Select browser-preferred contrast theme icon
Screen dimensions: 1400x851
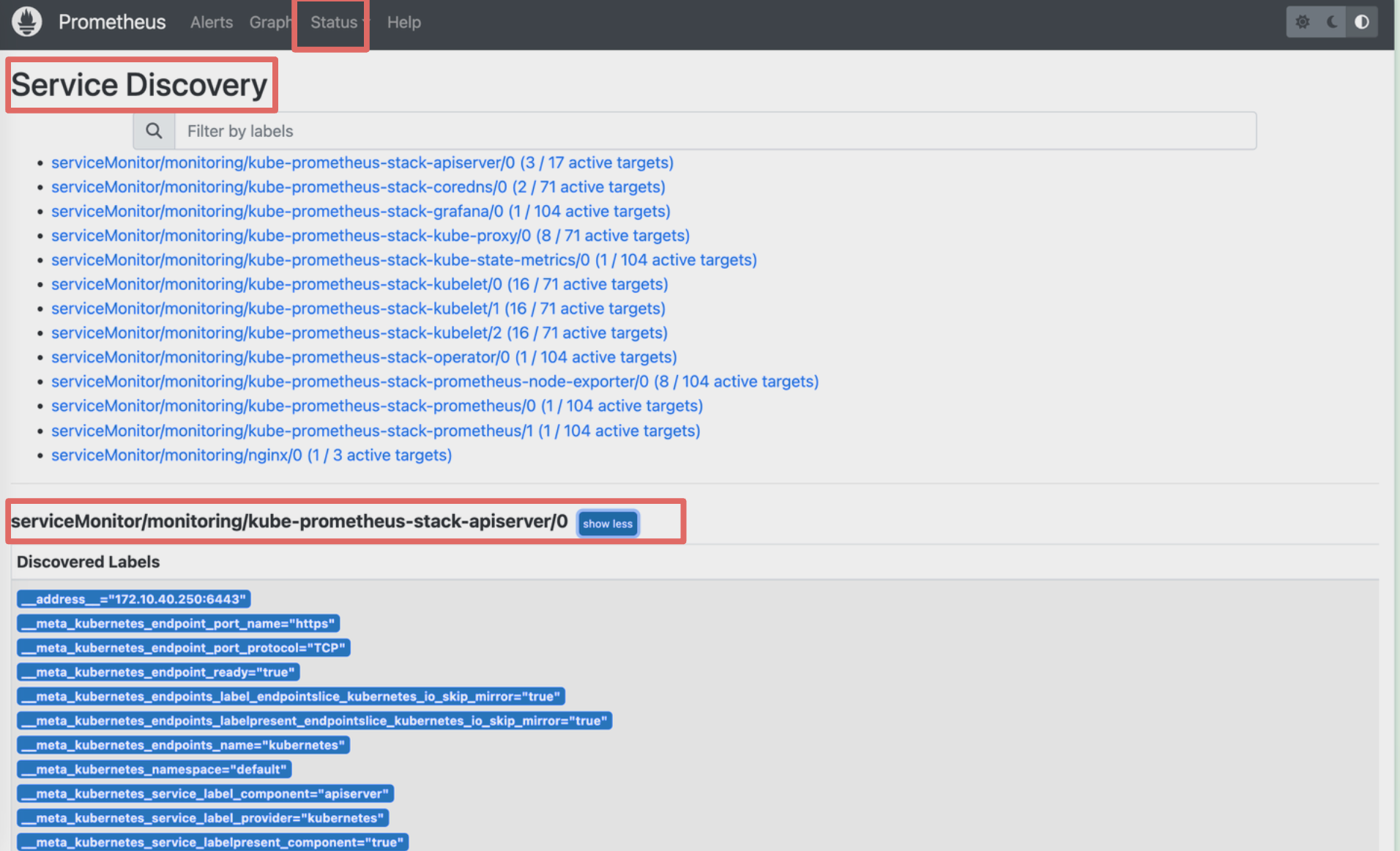click(x=1362, y=22)
